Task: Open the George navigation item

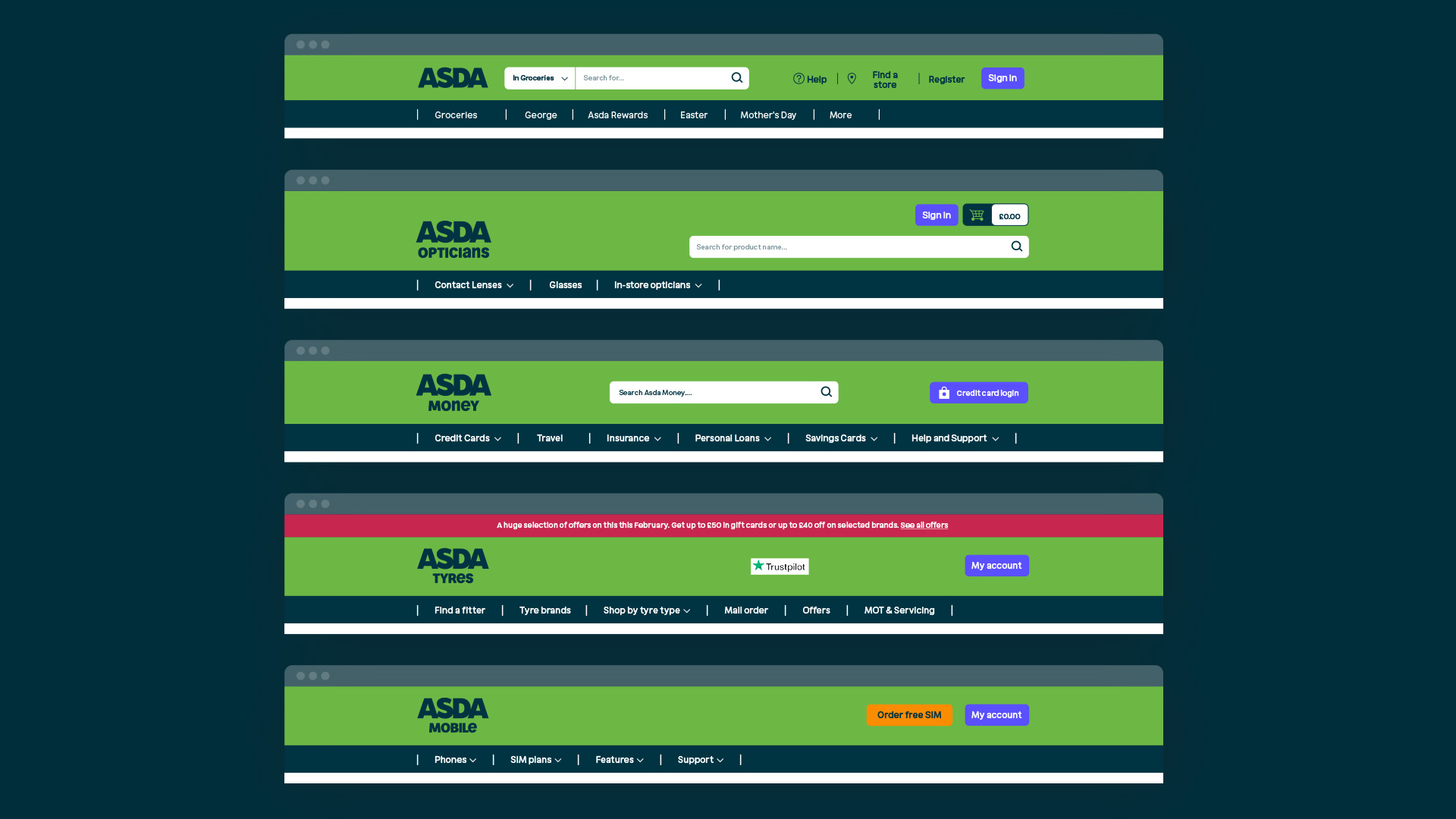Action: click(541, 115)
